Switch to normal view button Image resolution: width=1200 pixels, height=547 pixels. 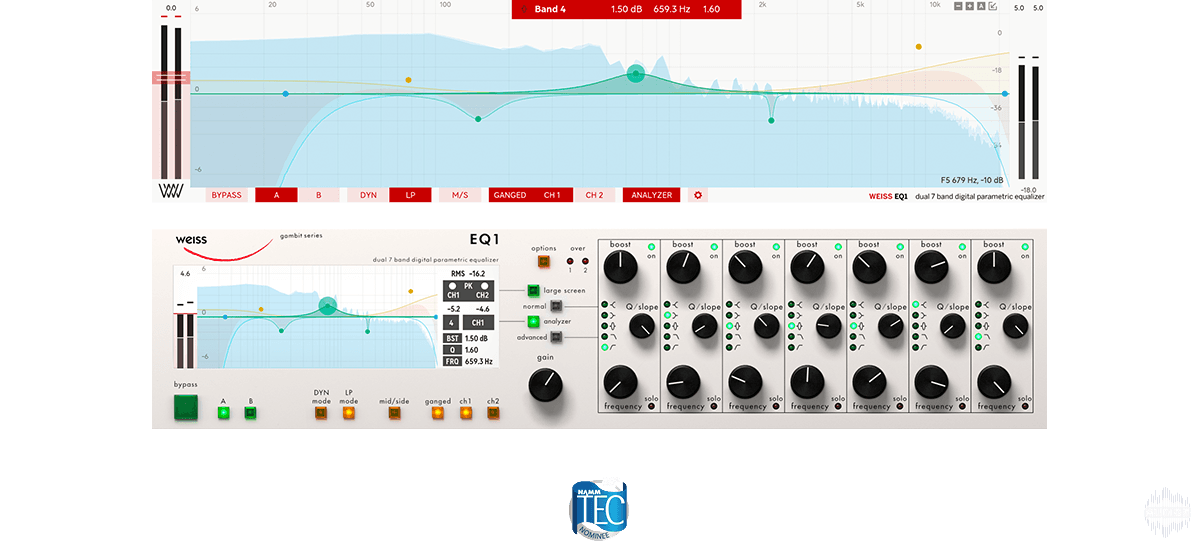tap(557, 306)
